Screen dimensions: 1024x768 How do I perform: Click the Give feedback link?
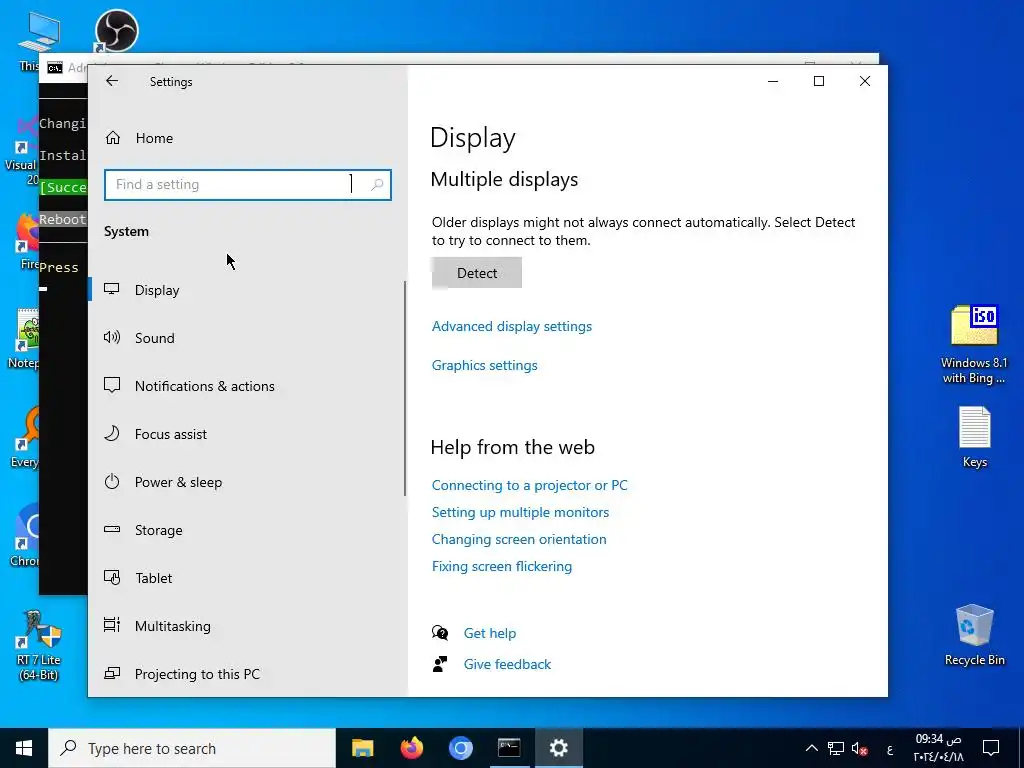(x=507, y=664)
